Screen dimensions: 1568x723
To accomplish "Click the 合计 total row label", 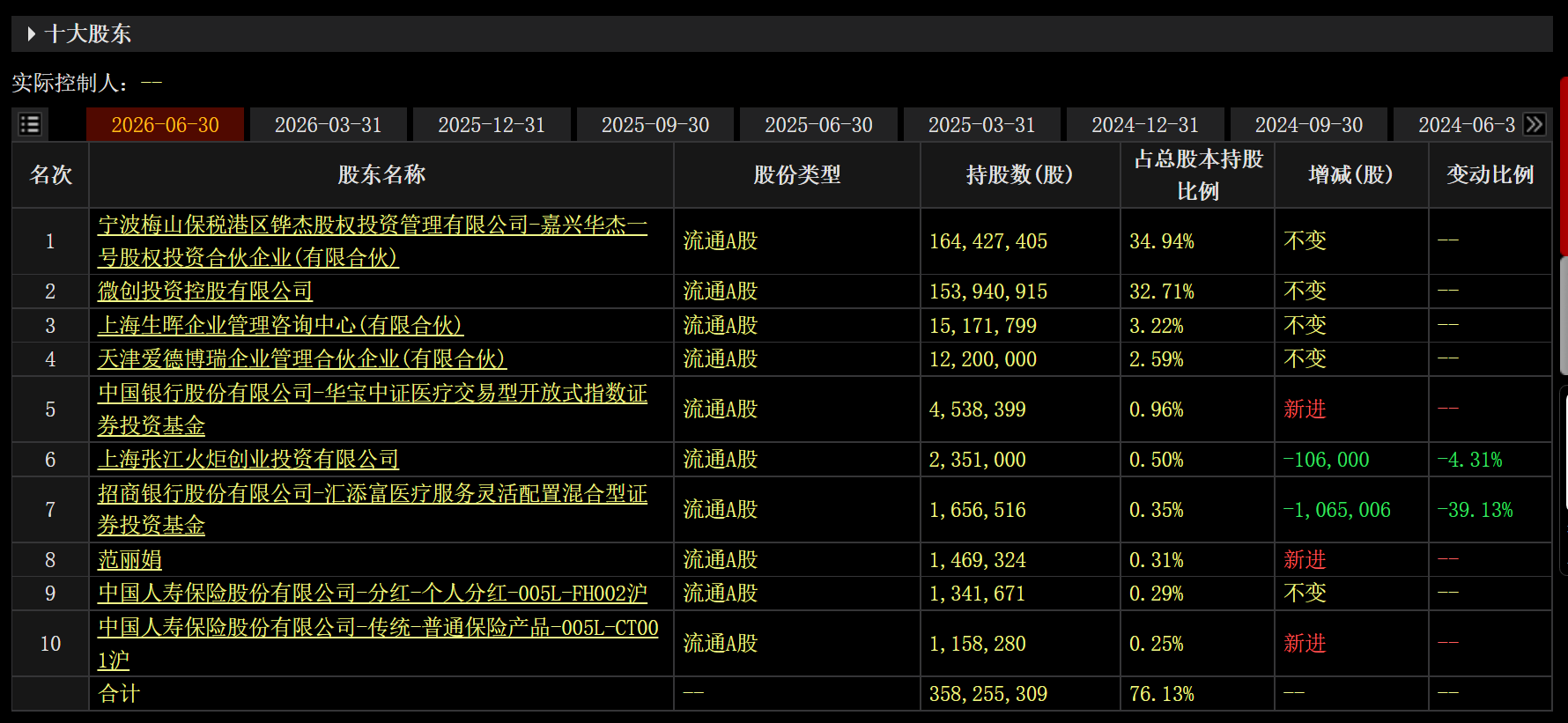I will point(119,694).
